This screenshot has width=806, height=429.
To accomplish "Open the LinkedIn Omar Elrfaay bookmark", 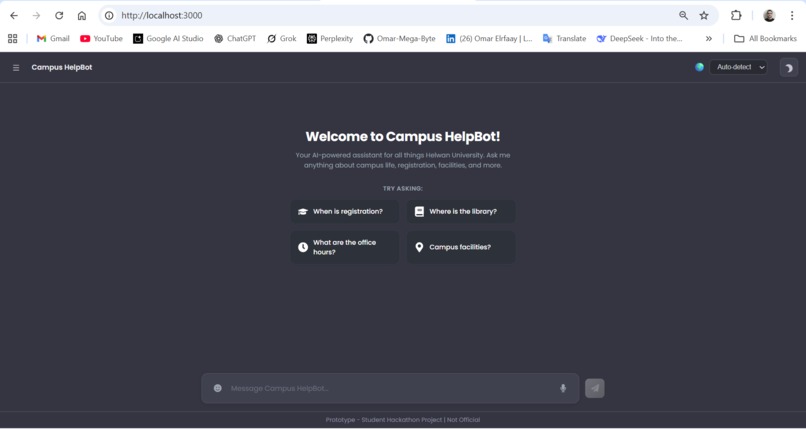I will (489, 39).
